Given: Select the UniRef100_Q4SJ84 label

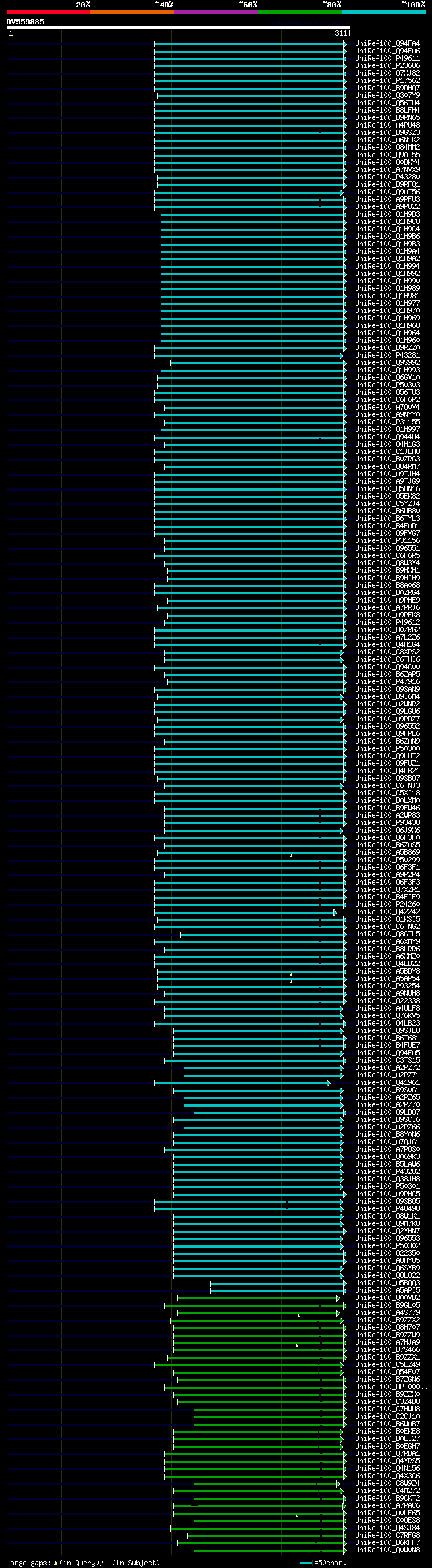Looking at the screenshot, I should (x=387, y=1528).
